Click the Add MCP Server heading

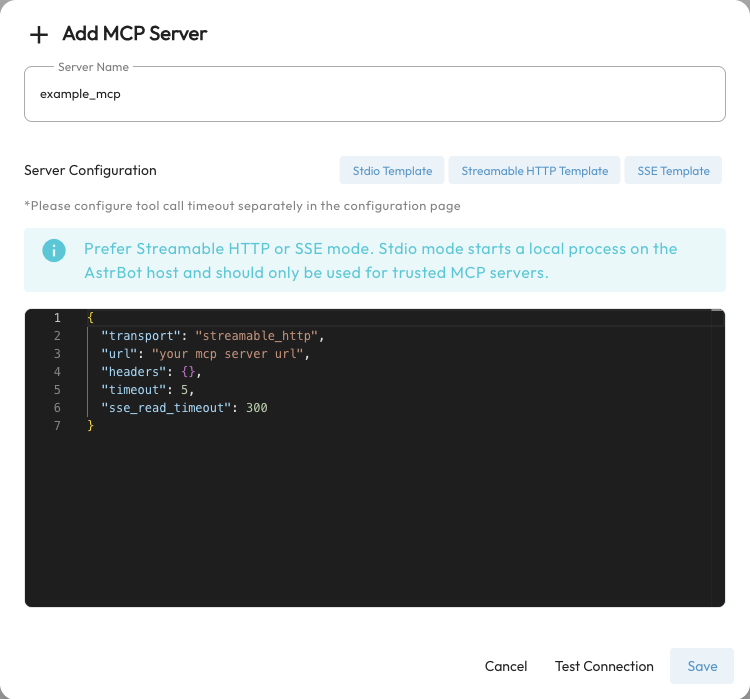click(x=135, y=34)
